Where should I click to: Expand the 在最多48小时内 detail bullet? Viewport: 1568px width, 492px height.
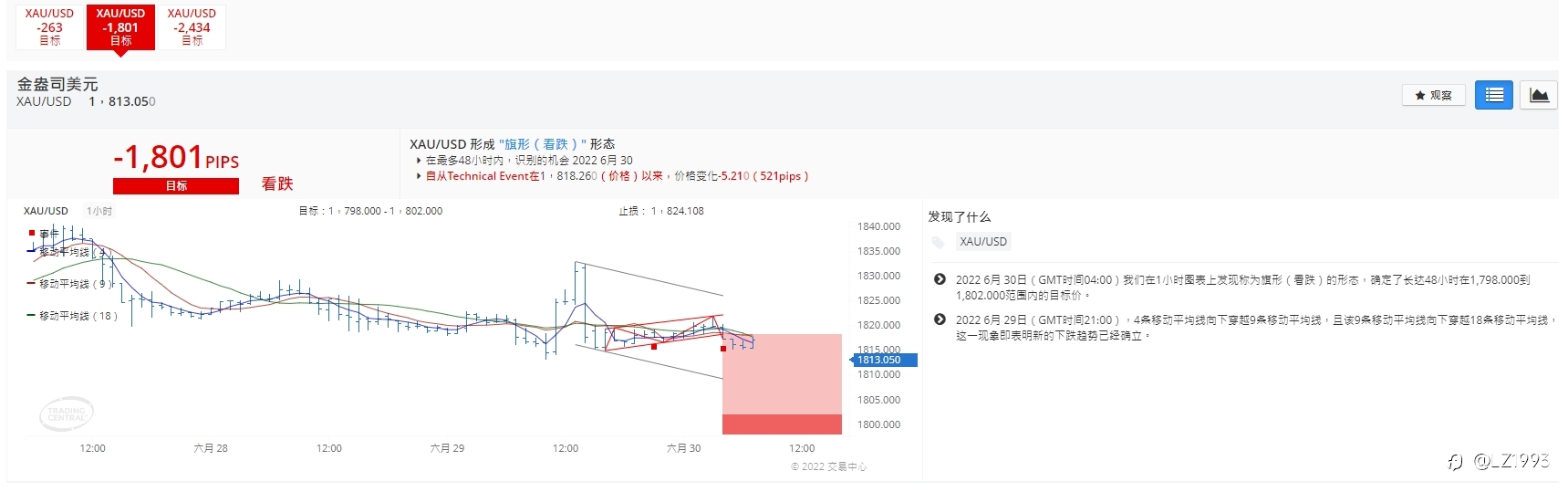(x=524, y=160)
